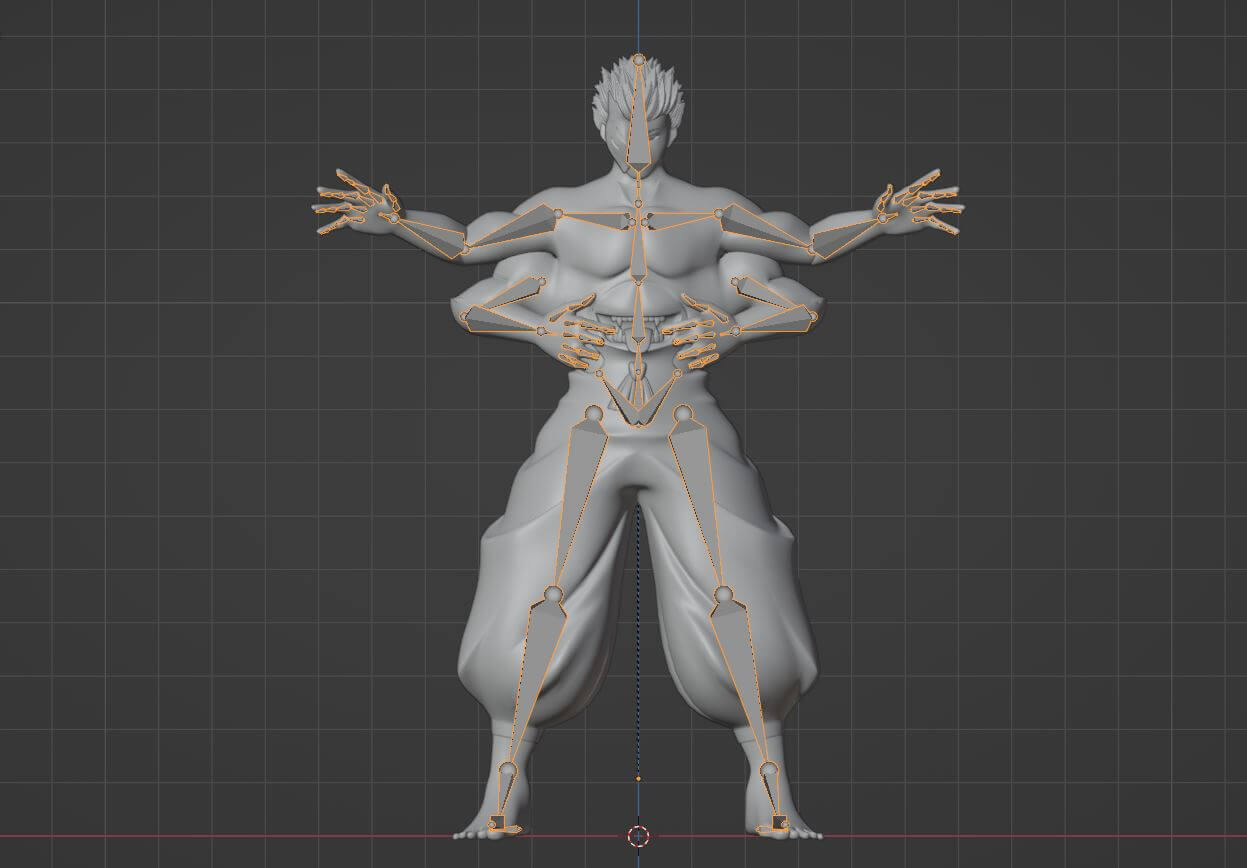Click the 3D cursor at the world origin
Image resolution: width=1247 pixels, height=868 pixels.
[x=638, y=835]
